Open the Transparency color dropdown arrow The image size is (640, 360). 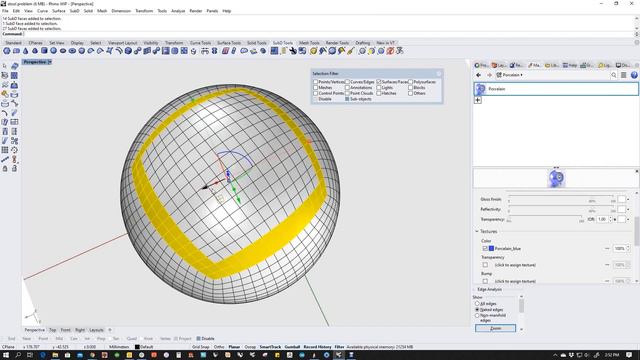point(628,219)
